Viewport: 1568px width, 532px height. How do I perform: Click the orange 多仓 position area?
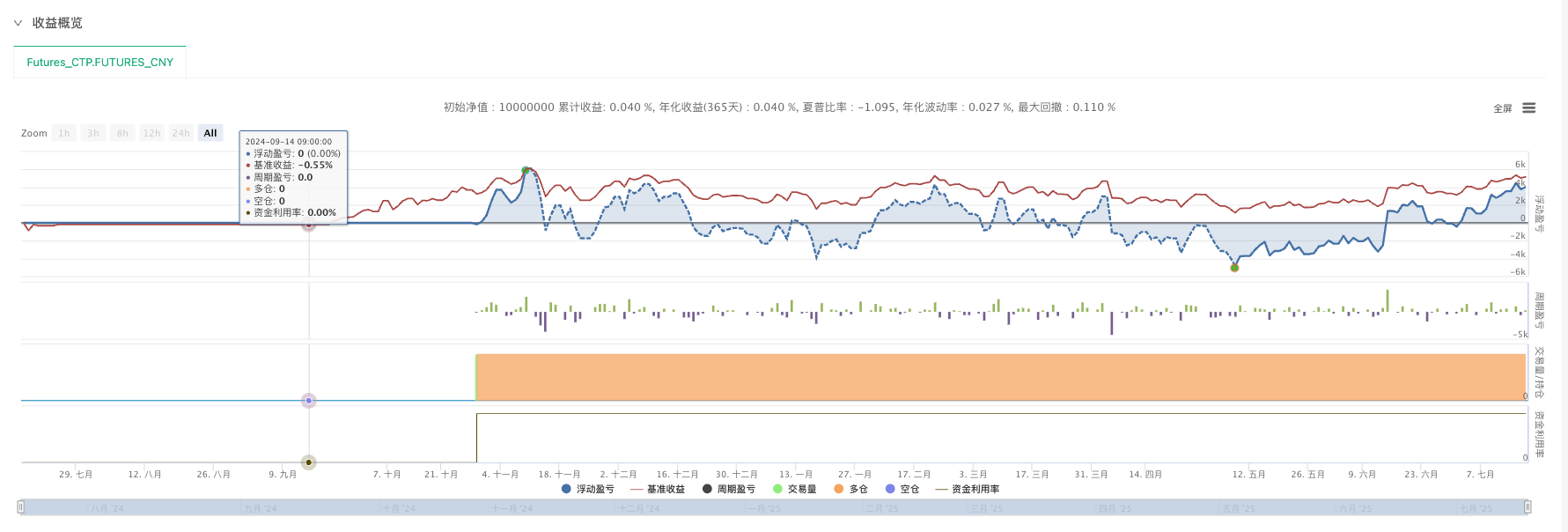click(1000, 377)
